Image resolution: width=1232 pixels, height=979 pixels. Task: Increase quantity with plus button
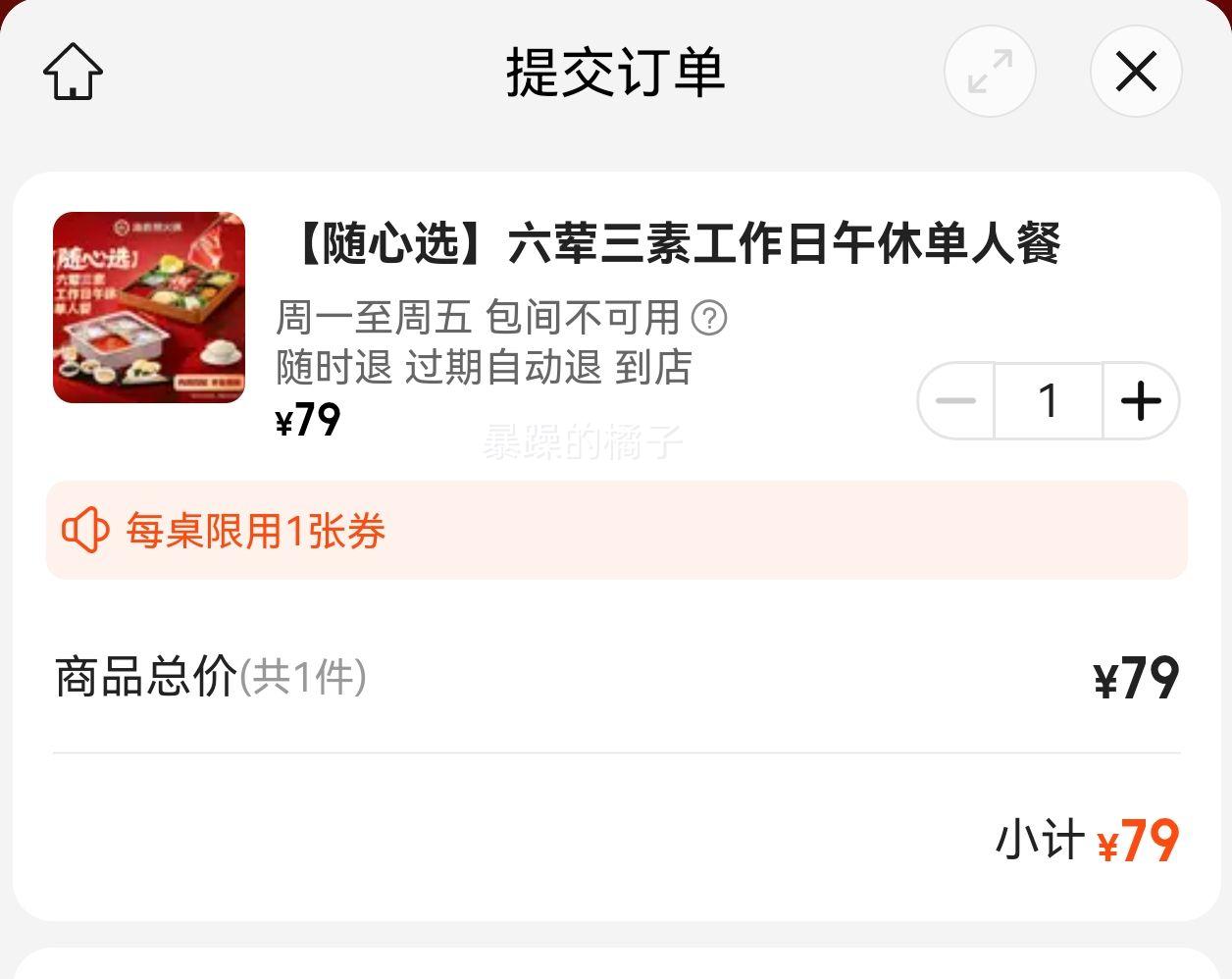[1141, 400]
